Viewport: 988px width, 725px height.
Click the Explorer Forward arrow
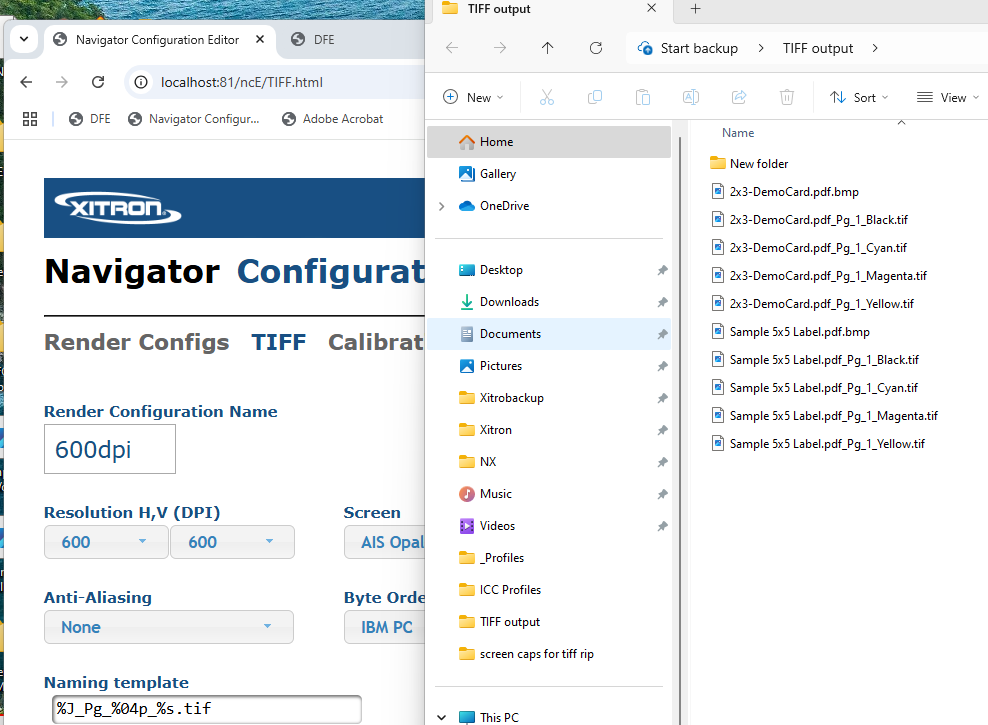[x=500, y=48]
